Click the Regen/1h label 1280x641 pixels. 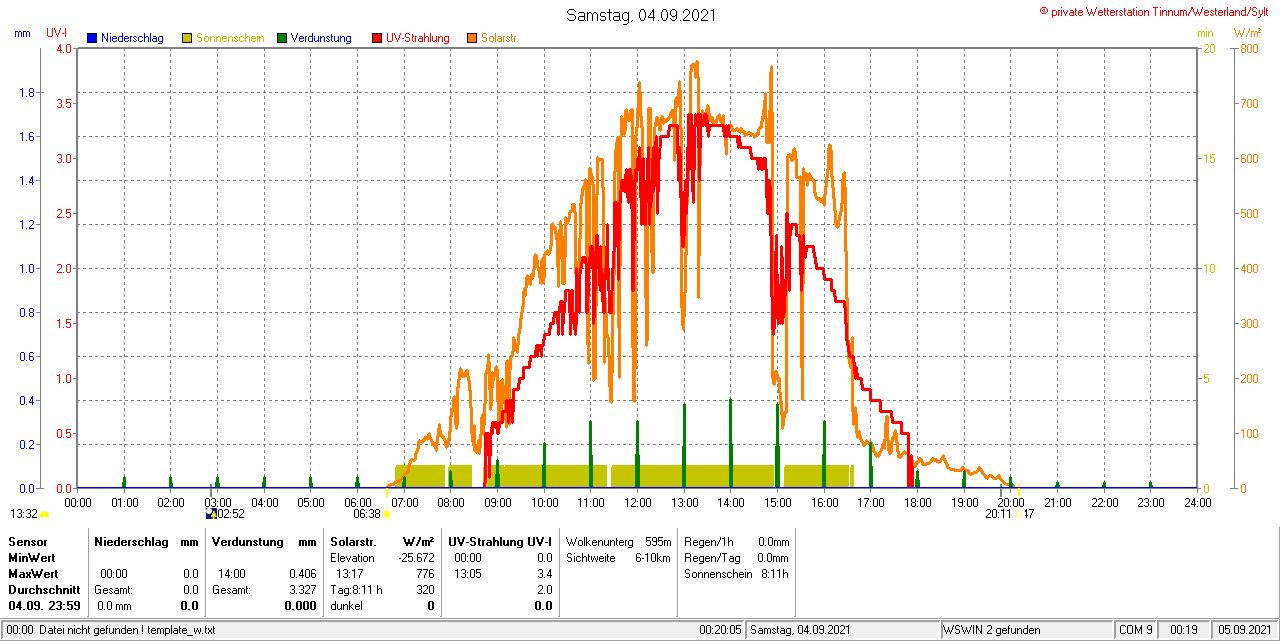(x=709, y=541)
